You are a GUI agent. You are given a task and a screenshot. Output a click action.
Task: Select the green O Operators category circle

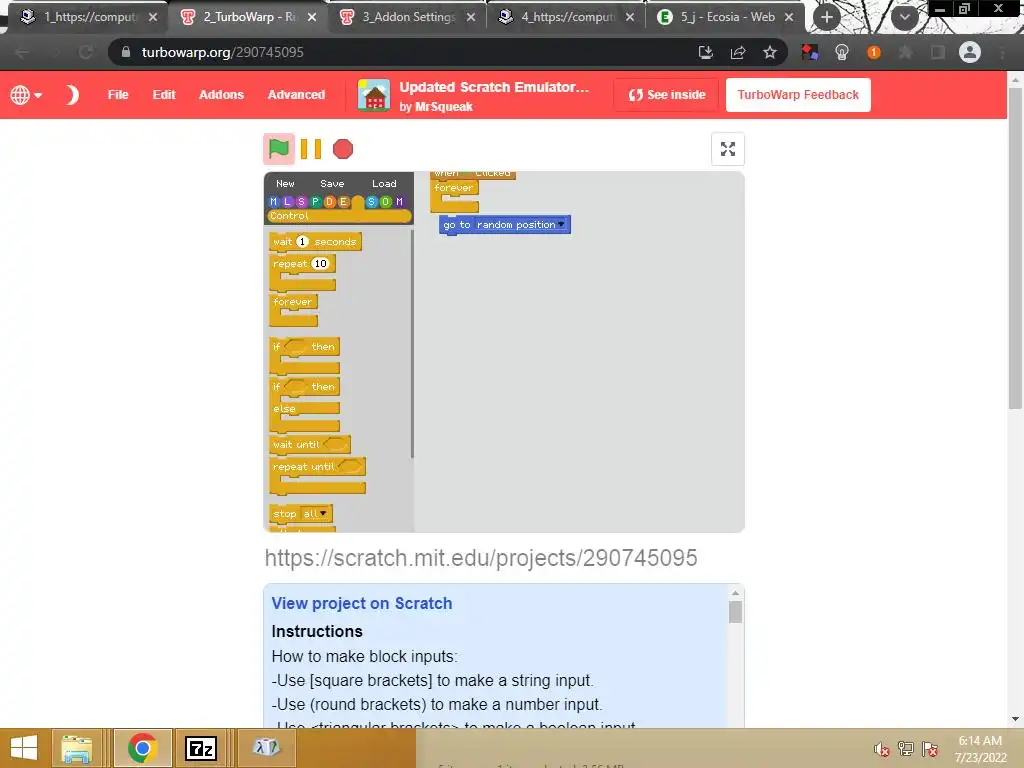coord(385,202)
